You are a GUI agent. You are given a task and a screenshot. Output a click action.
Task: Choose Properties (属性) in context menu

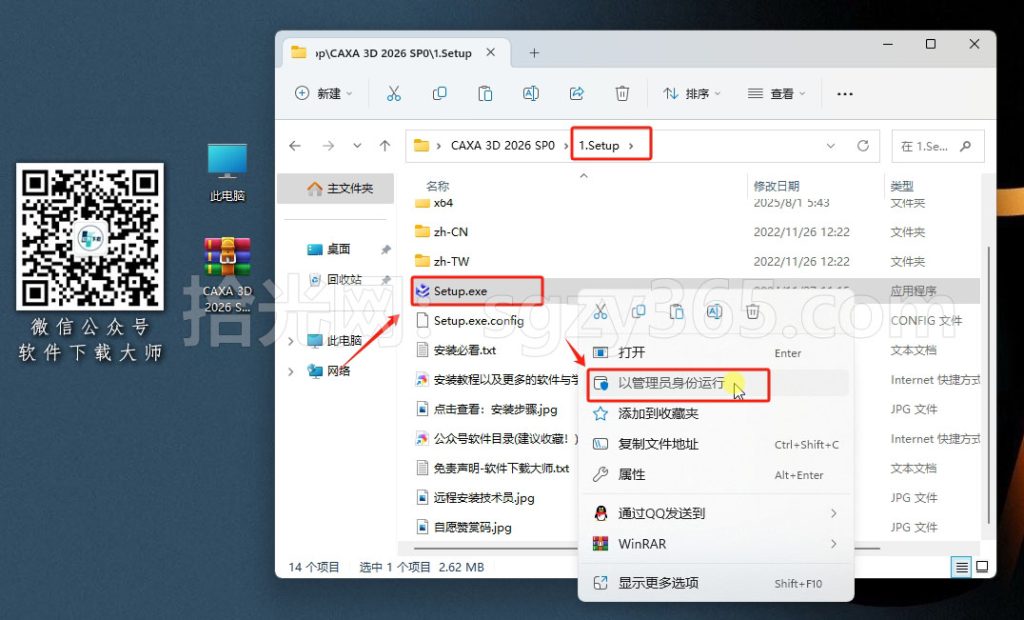click(716, 474)
